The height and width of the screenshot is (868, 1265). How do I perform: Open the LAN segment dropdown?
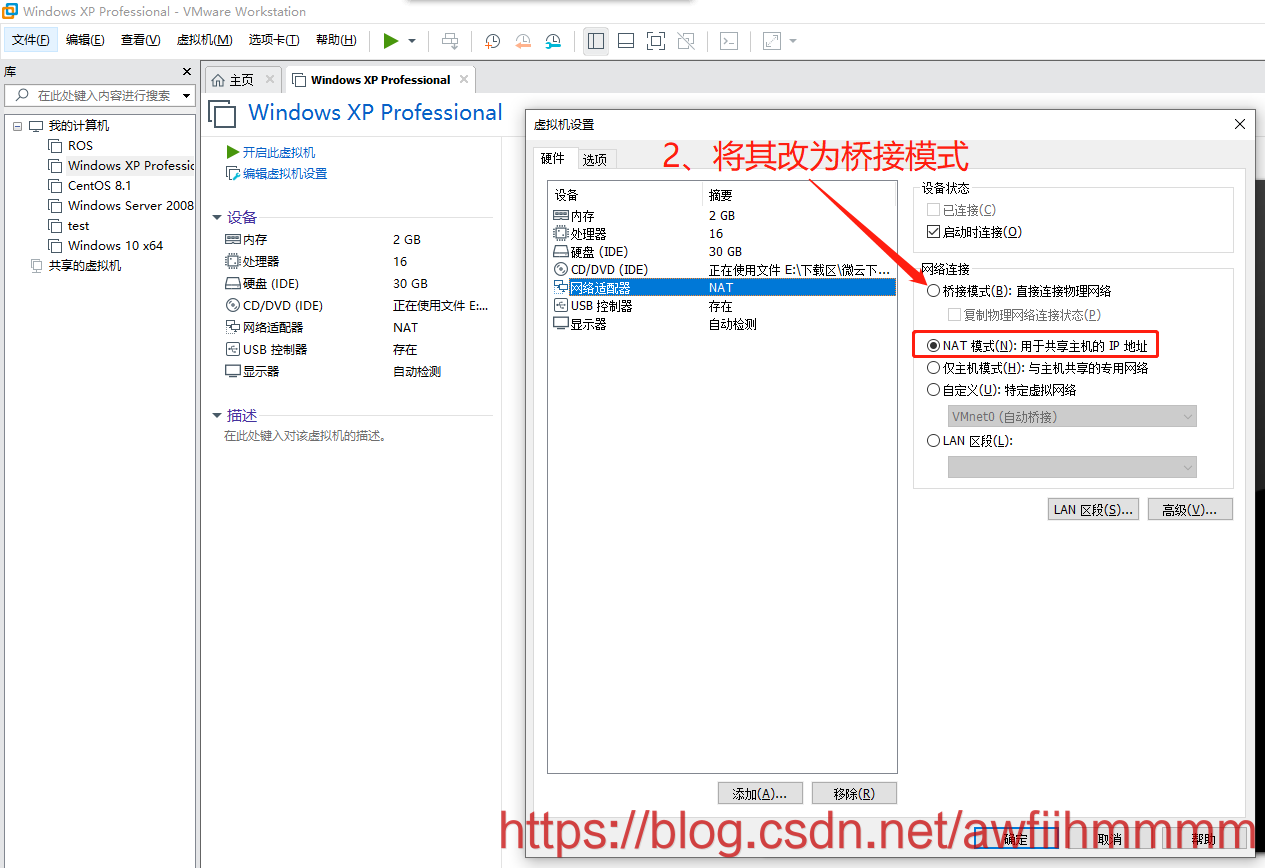point(1071,467)
